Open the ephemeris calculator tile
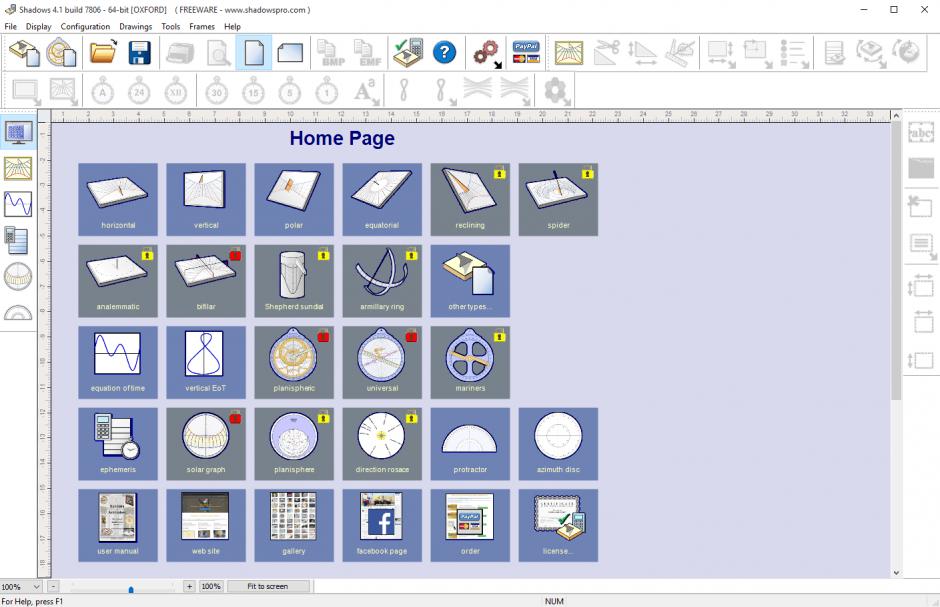 pyautogui.click(x=118, y=443)
